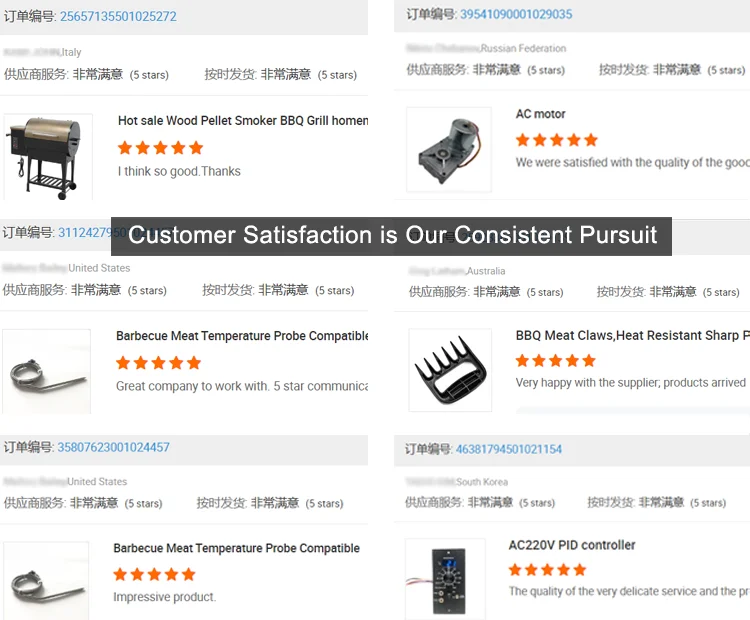Image resolution: width=750 pixels, height=620 pixels.
Task: Click the wood pellet smoker grill thumbnail
Action: 47,156
